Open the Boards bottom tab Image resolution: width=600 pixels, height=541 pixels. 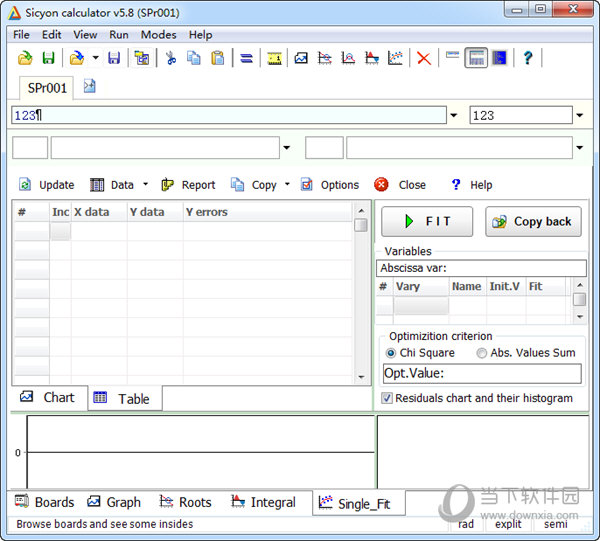pos(44,502)
